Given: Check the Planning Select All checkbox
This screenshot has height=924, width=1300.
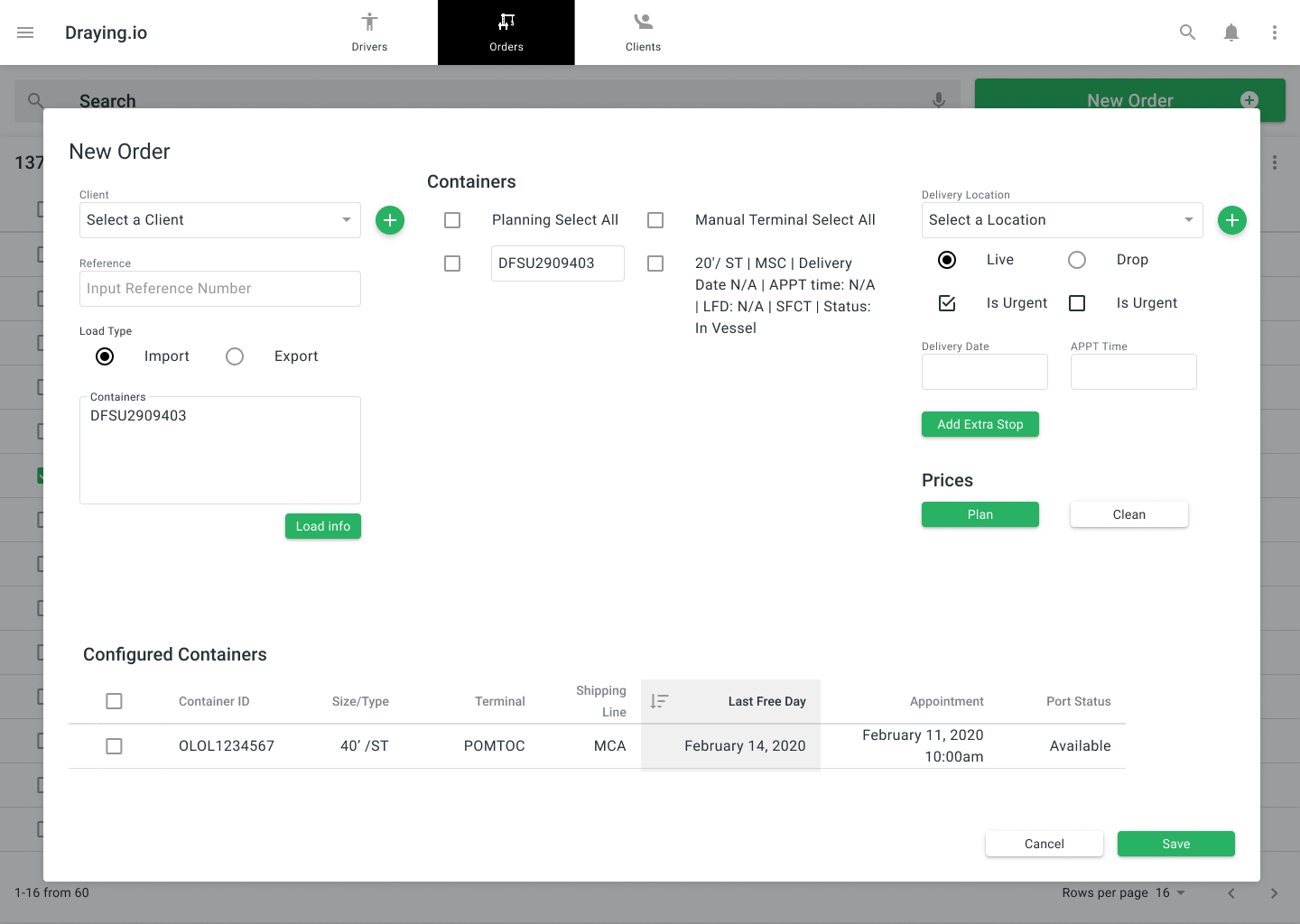Looking at the screenshot, I should pos(452,220).
